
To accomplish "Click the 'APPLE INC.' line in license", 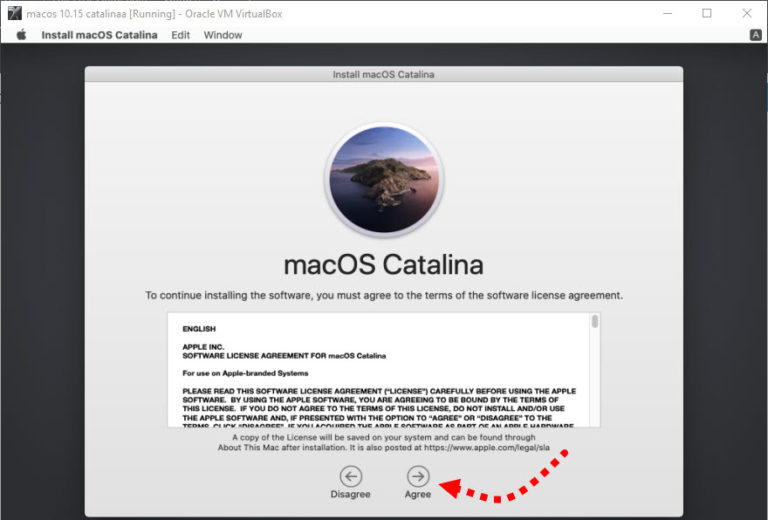I will coord(203,347).
